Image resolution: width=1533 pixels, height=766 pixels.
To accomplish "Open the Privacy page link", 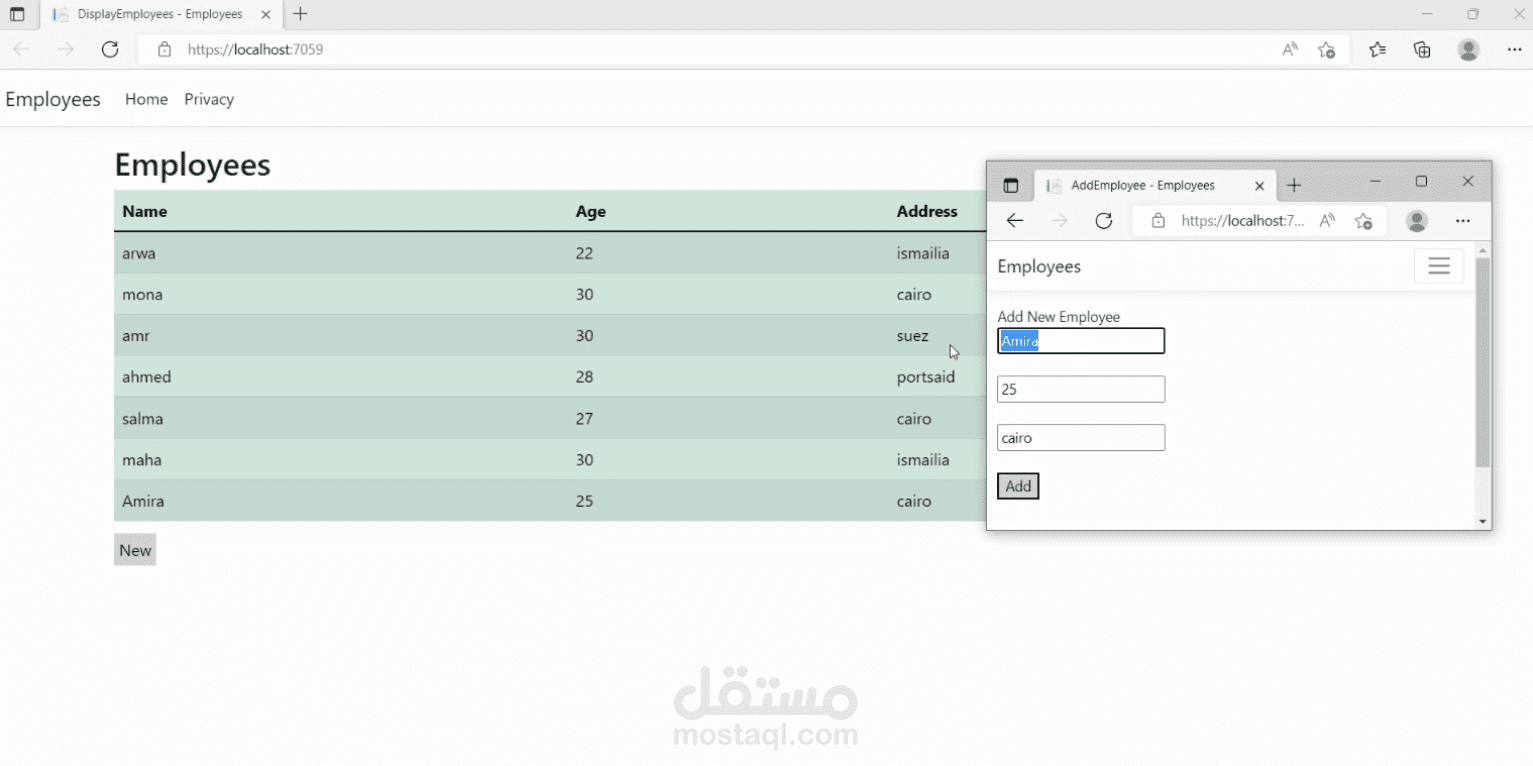I will (x=209, y=99).
